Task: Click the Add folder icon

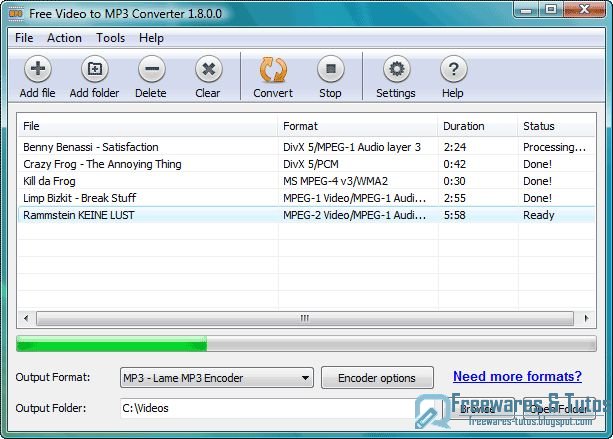Action: pyautogui.click(x=95, y=69)
